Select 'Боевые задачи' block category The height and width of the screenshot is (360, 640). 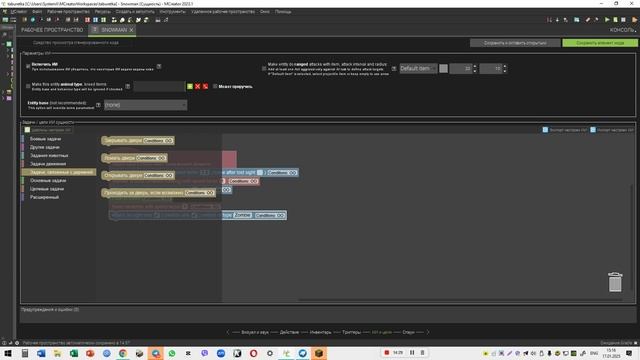coord(45,139)
